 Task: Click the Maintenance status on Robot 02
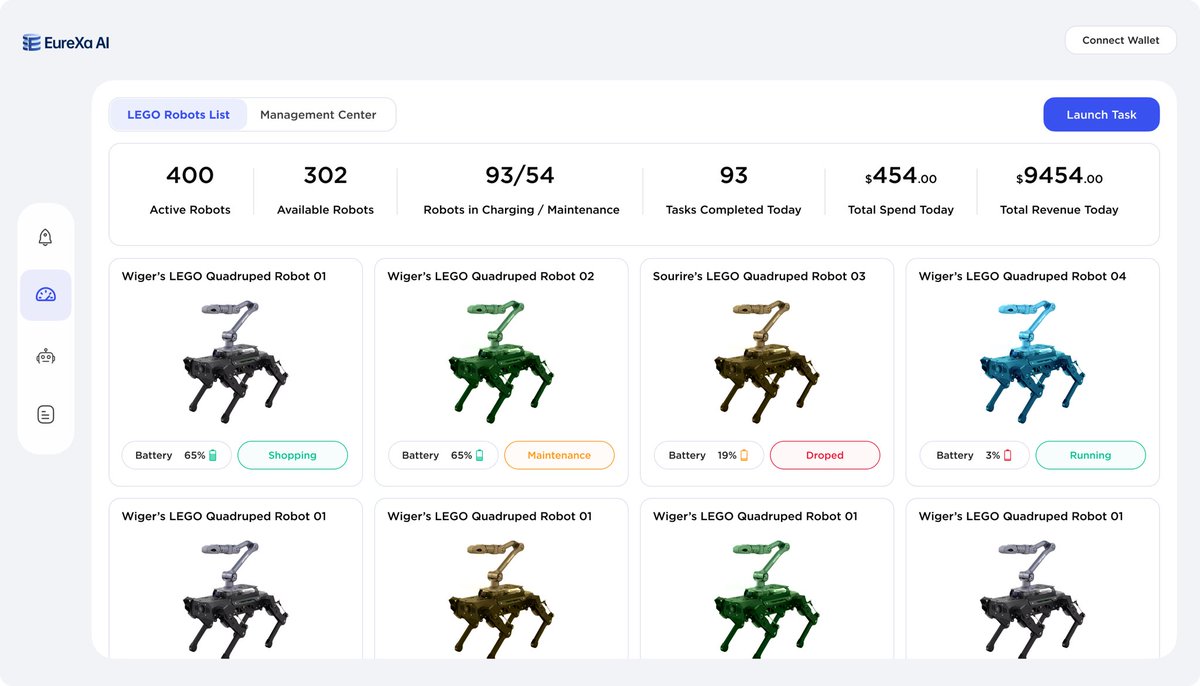559,455
